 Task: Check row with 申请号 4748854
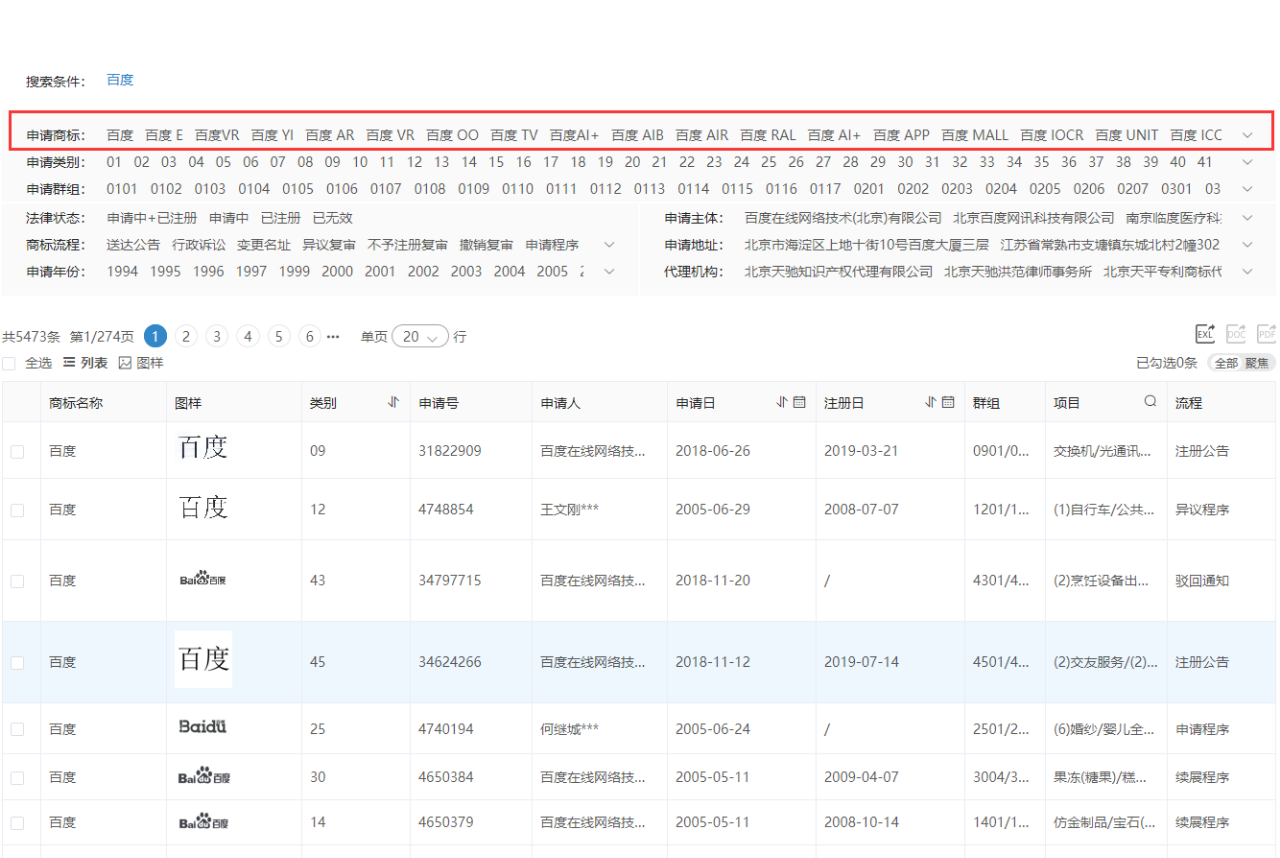(x=18, y=510)
